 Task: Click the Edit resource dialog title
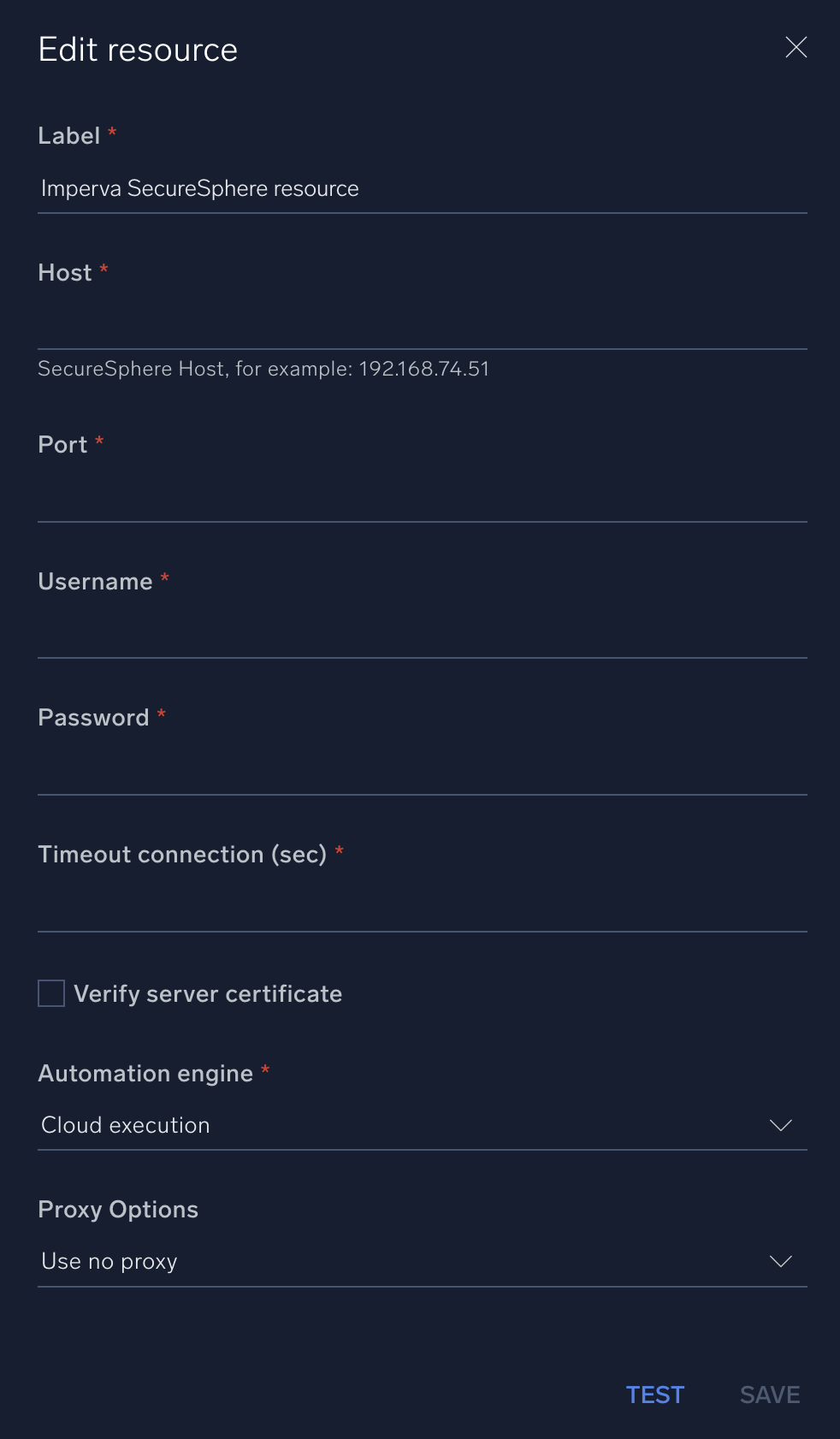click(x=137, y=50)
